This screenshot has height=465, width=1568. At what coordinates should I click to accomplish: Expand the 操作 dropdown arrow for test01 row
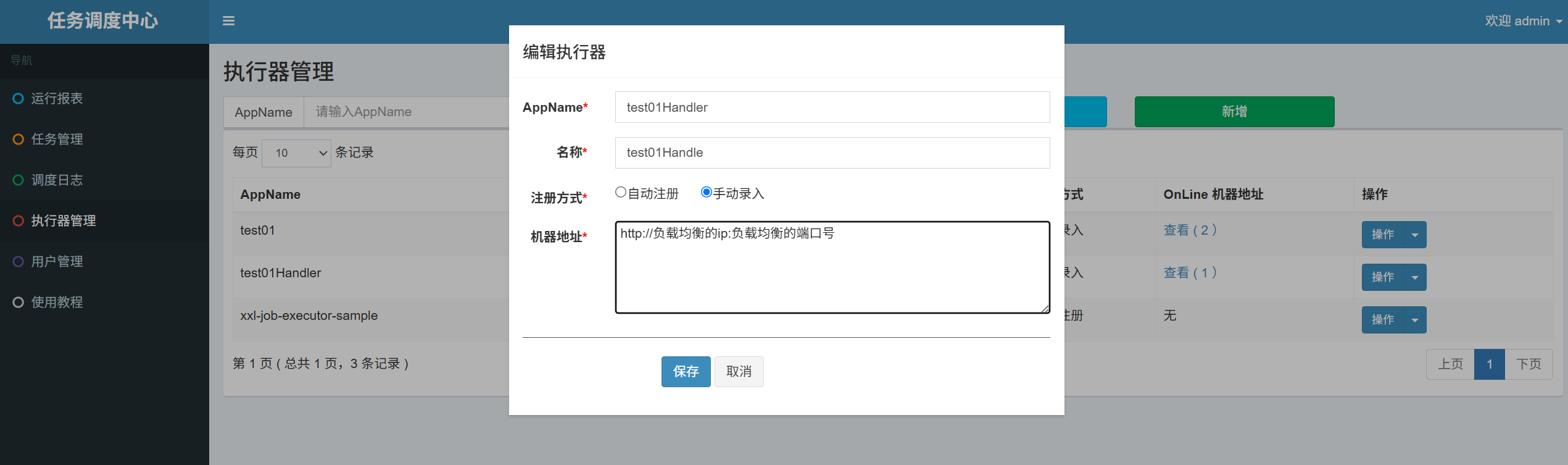[1414, 235]
